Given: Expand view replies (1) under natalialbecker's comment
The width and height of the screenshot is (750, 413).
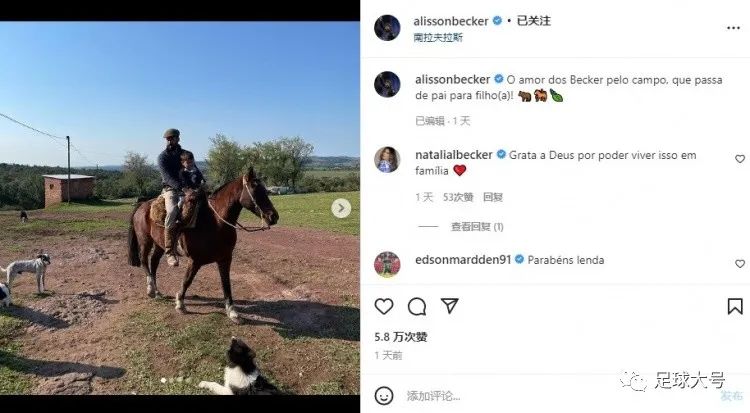Looking at the screenshot, I should click(x=477, y=227).
